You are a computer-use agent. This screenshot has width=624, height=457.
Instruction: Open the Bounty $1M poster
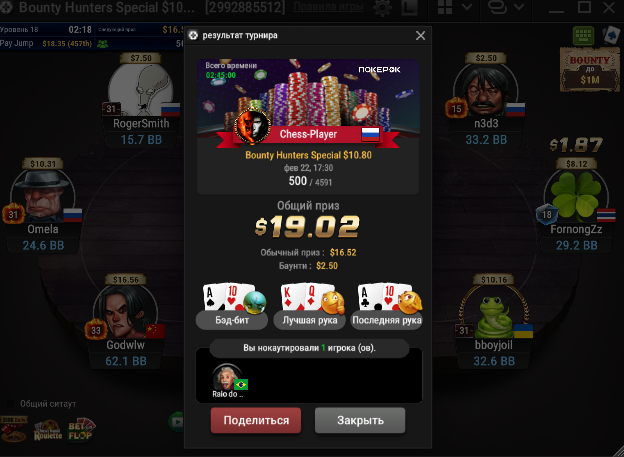590,70
